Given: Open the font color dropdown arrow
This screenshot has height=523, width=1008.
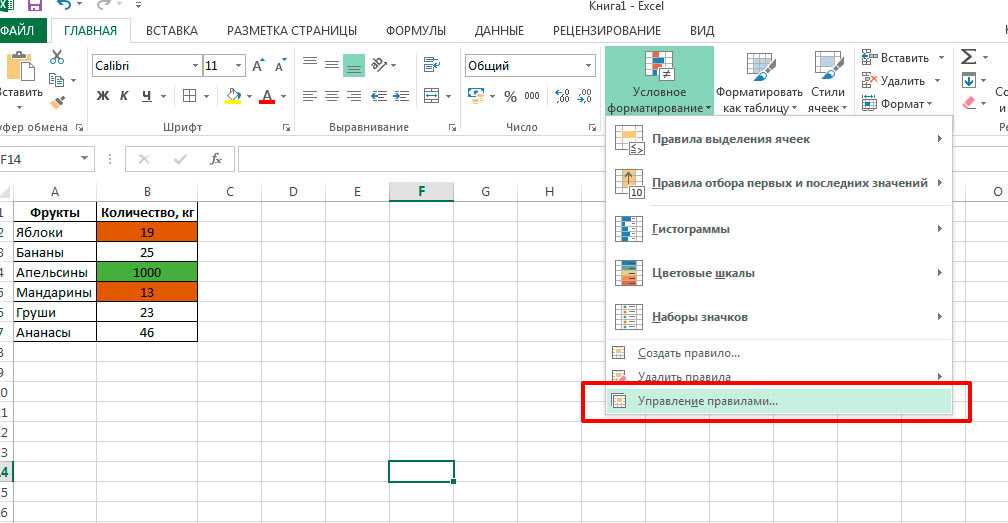Looking at the screenshot, I should click(x=284, y=96).
